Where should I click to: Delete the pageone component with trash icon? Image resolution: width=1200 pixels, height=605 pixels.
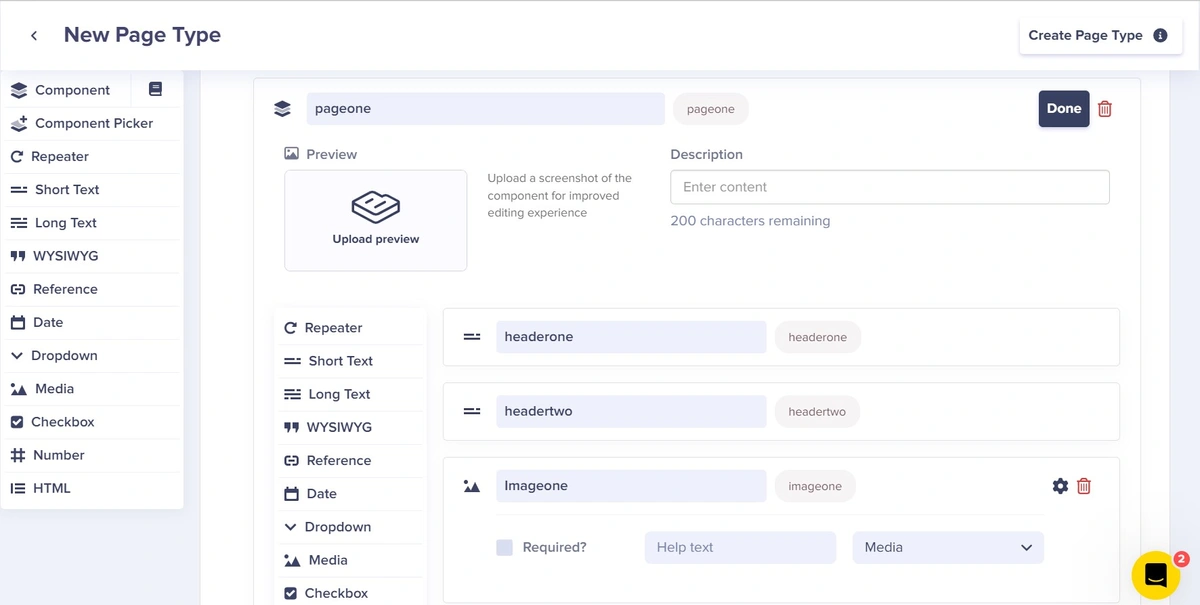[x=1105, y=109]
